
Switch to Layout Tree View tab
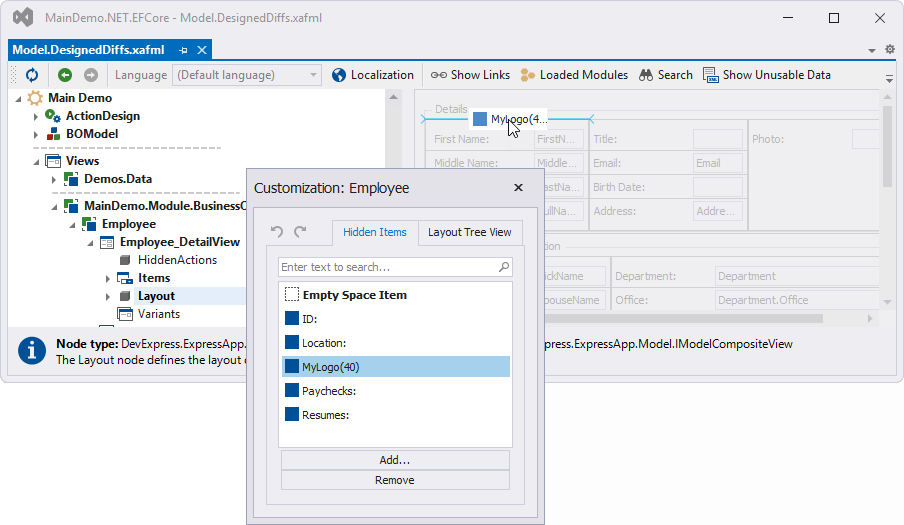[469, 232]
